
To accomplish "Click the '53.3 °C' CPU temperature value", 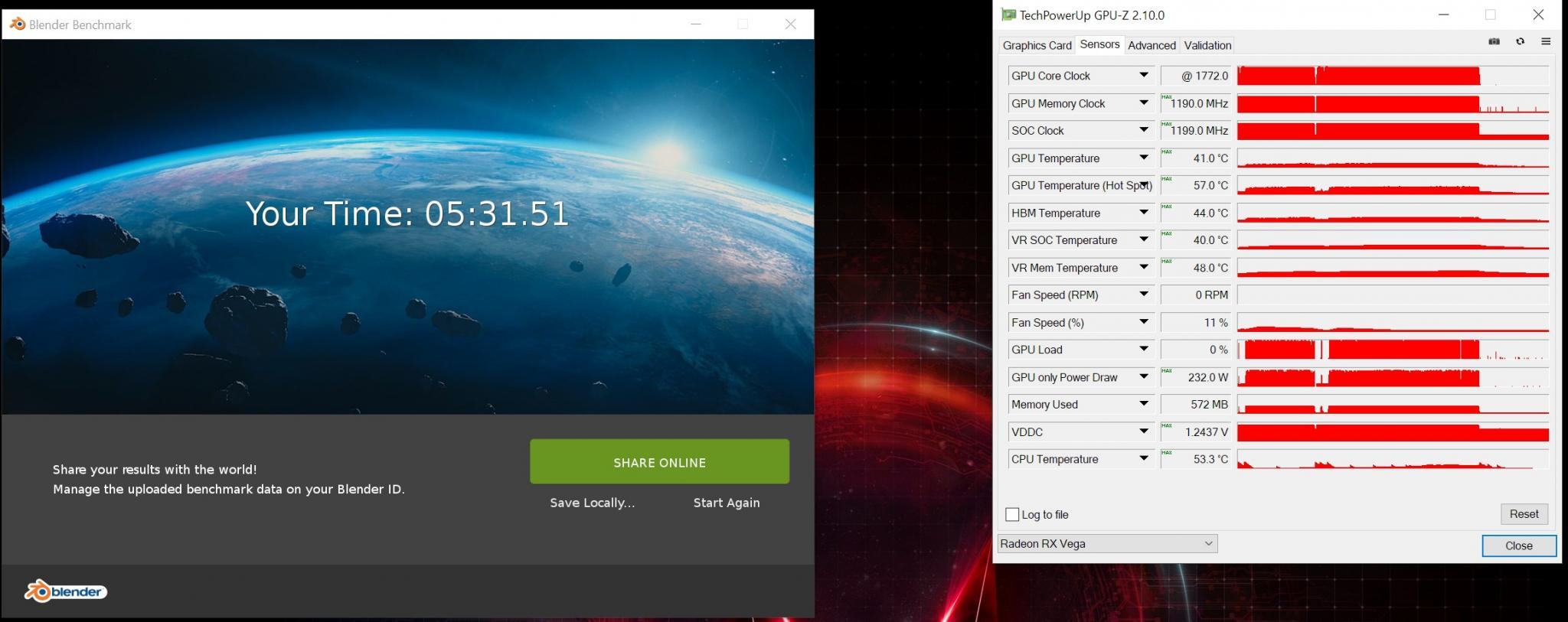I will pyautogui.click(x=1196, y=459).
